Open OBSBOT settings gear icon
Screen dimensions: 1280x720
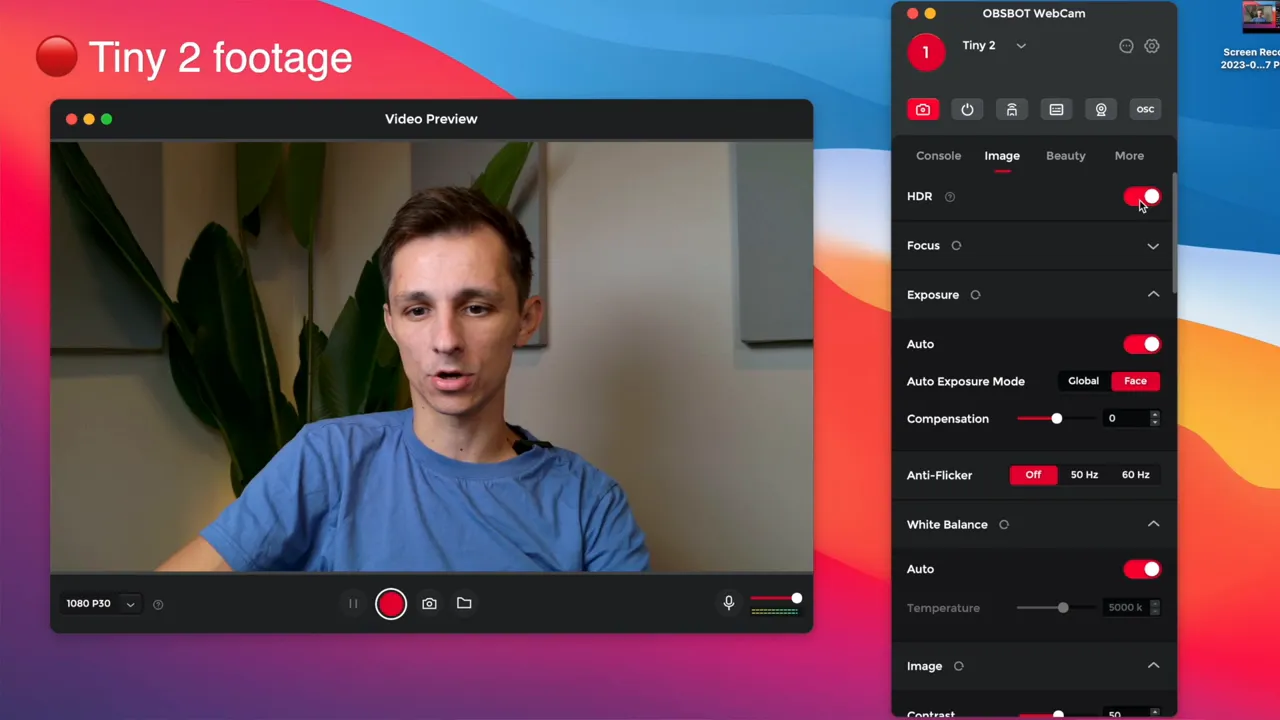pos(1152,46)
